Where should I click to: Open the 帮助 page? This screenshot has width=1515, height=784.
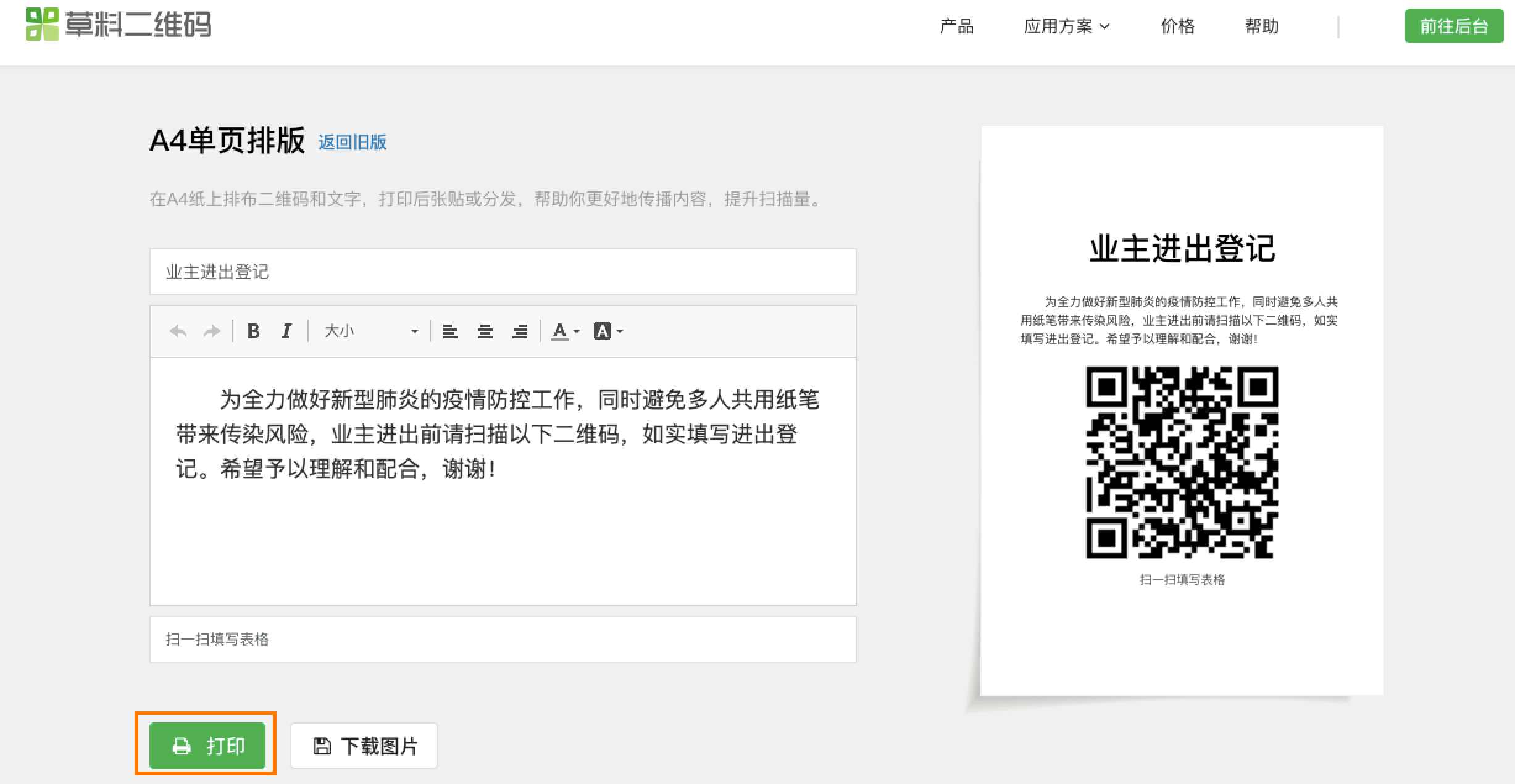point(1261,26)
